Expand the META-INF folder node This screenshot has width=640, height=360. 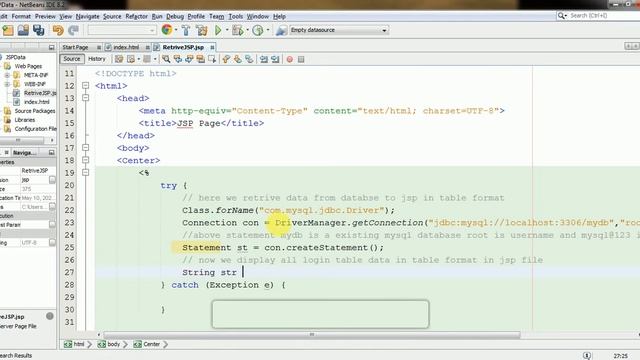tap(7, 75)
